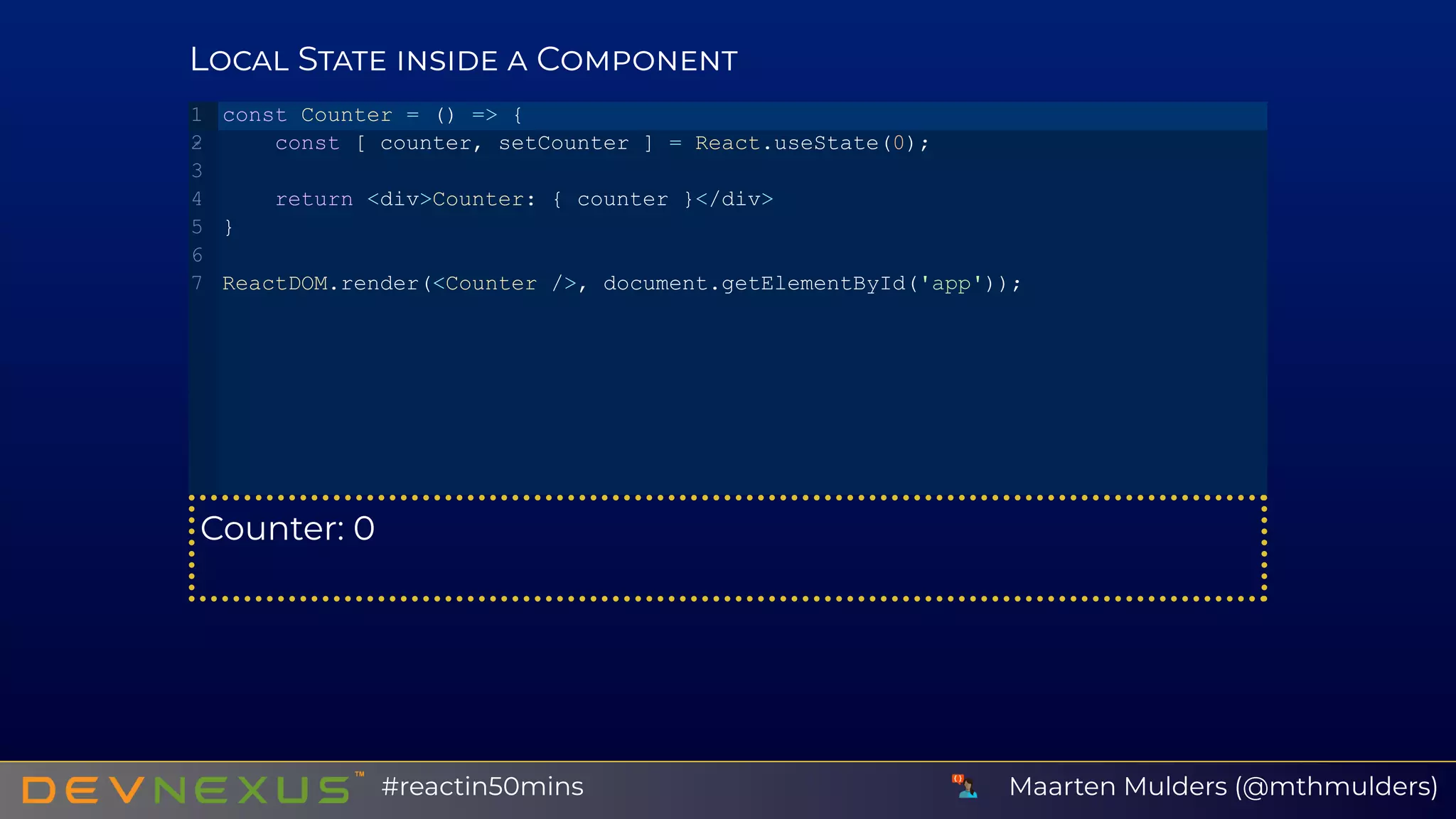Click '<div>Counter:' JSX text on line 4

pyautogui.click(x=451, y=199)
